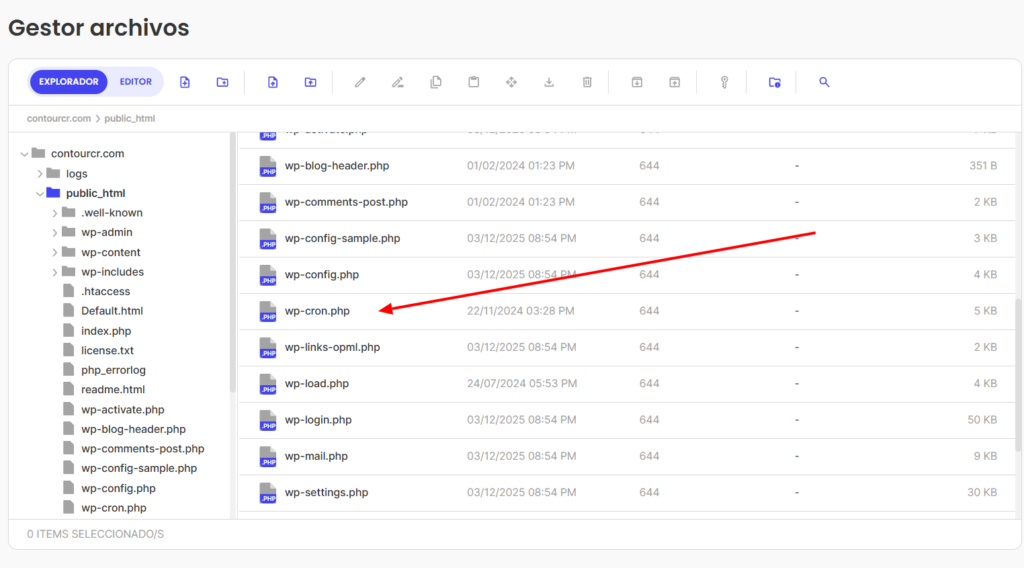This screenshot has height=568, width=1024.
Task: Collapse the public_html folder chevron
Action: tap(40, 193)
